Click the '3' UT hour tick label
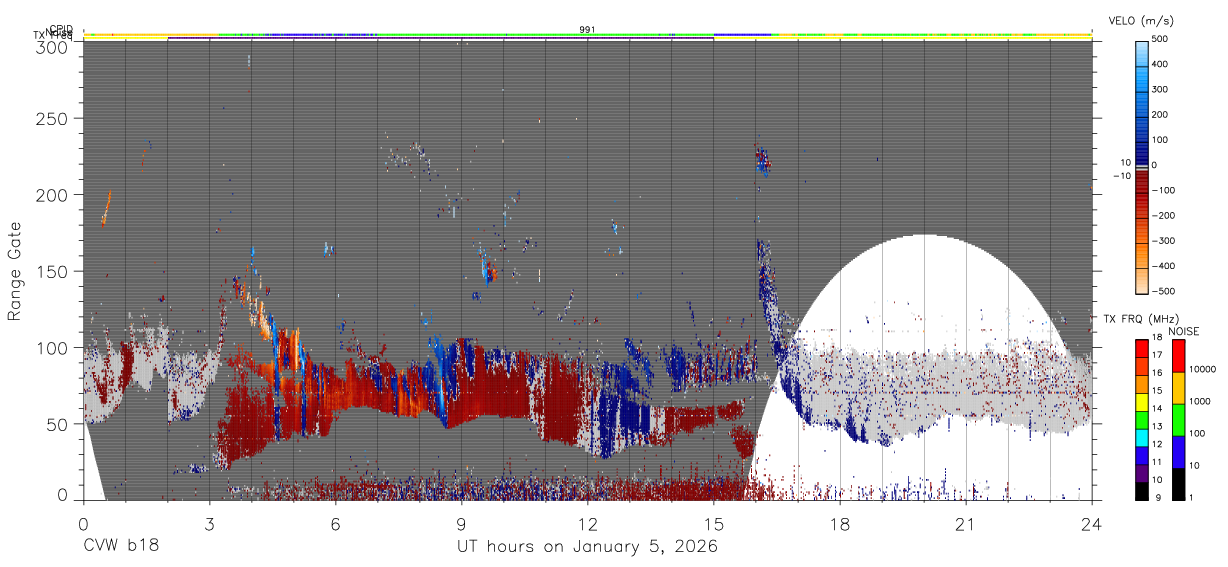The height and width of the screenshot is (567, 1228). pos(209,523)
